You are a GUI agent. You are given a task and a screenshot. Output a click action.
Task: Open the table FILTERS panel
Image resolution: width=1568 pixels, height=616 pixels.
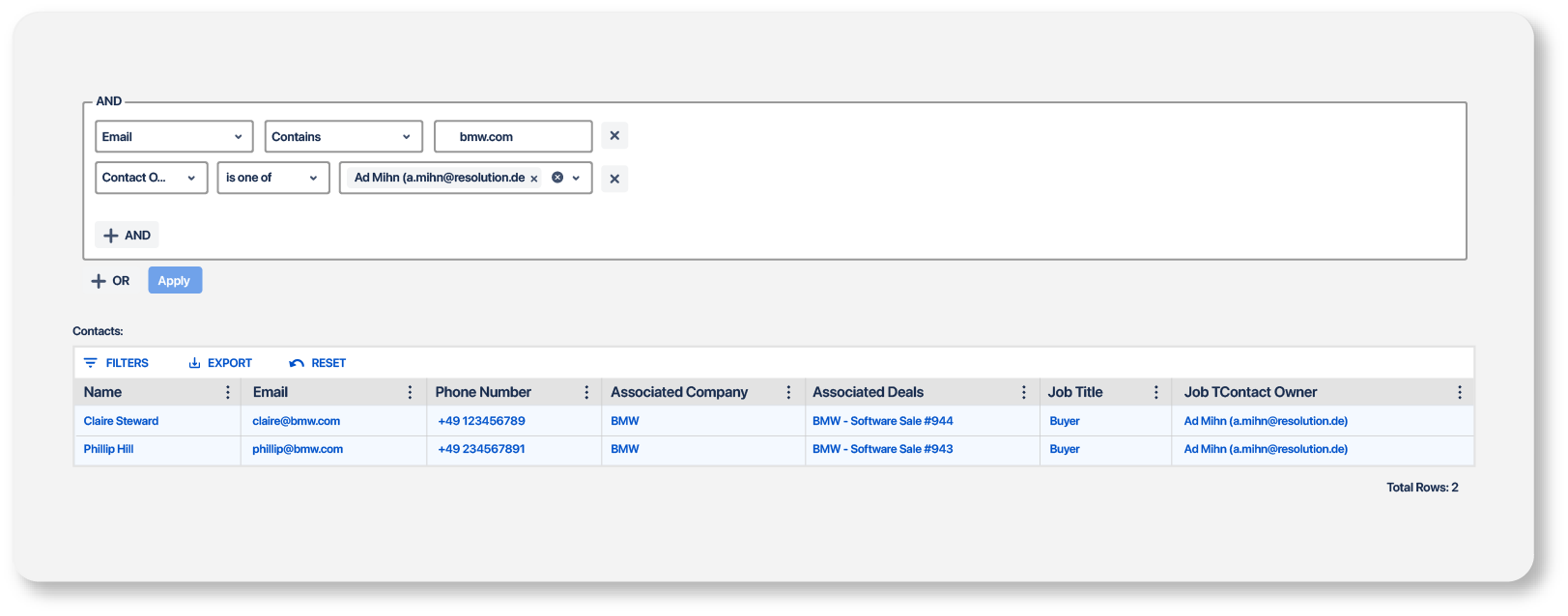117,363
